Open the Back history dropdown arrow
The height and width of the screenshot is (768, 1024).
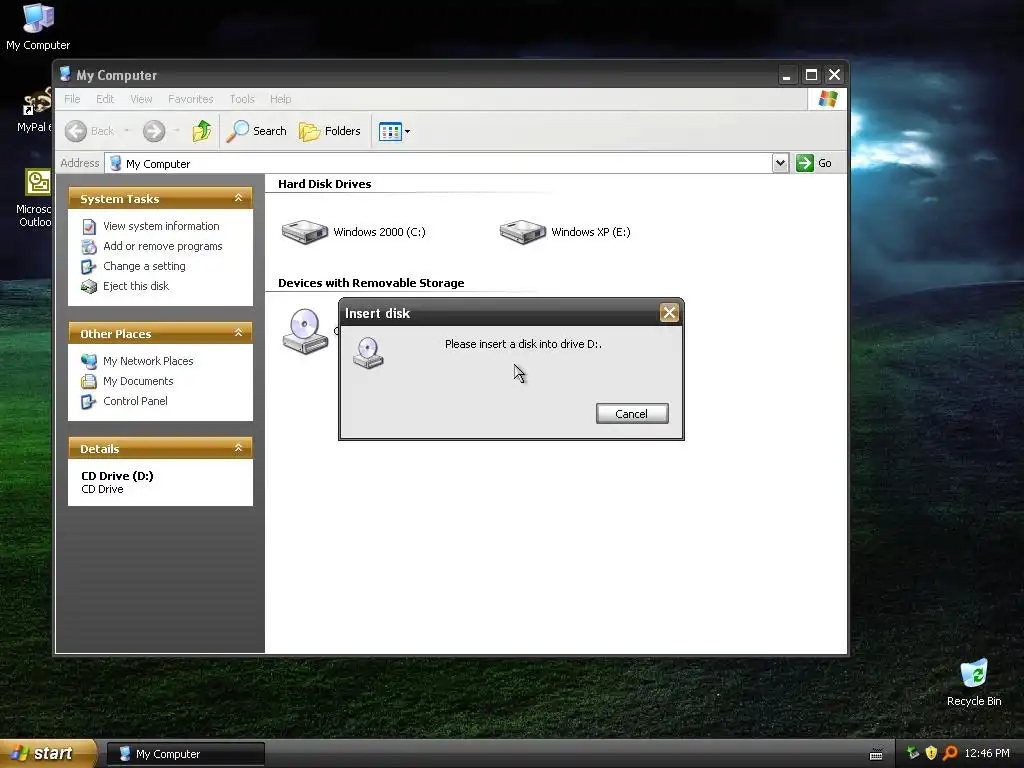[127, 131]
